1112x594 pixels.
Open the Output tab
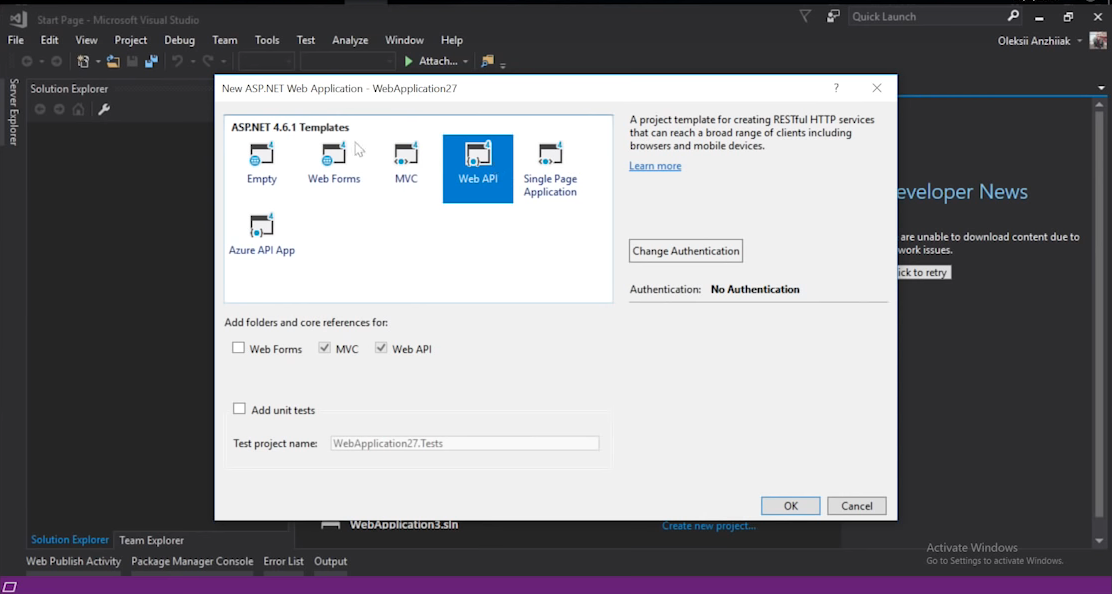[330, 561]
